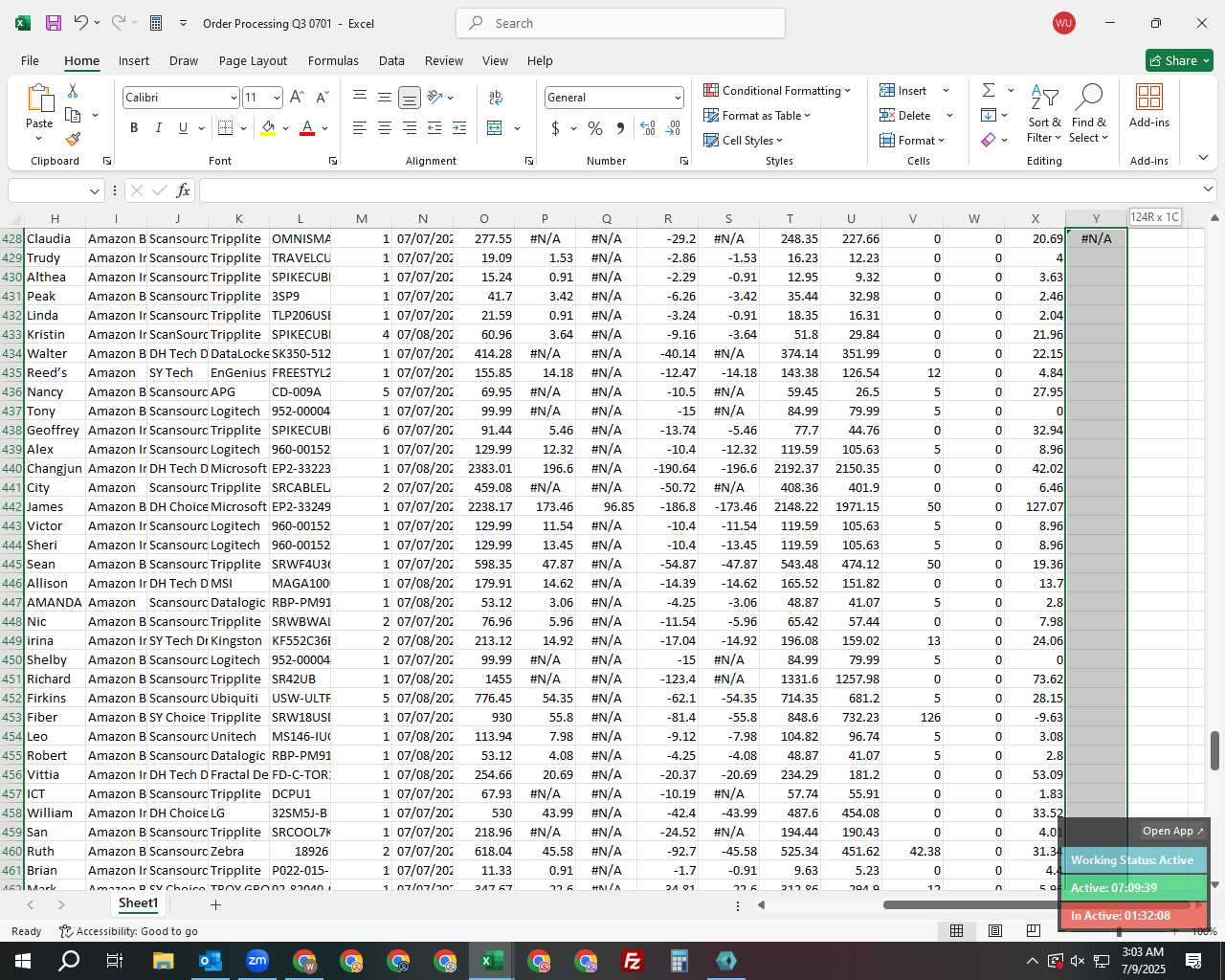The image size is (1225, 980).
Task: Click the Increase Decimal icon
Action: 648,128
